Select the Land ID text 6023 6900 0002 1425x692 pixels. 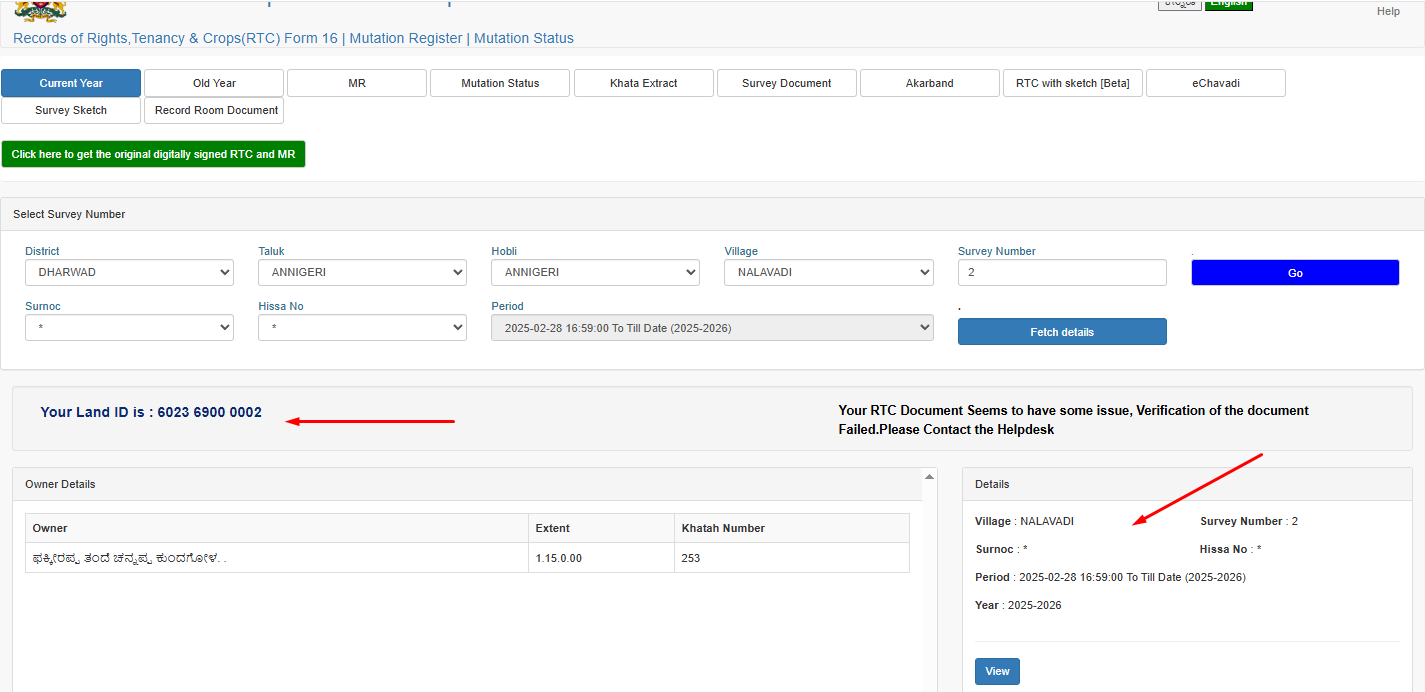[x=210, y=412]
